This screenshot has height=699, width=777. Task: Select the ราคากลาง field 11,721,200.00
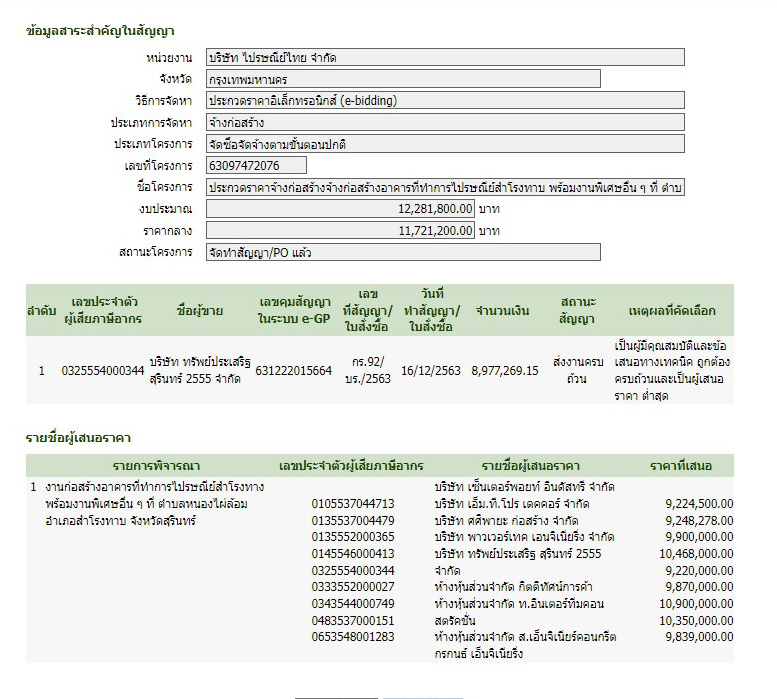340,231
